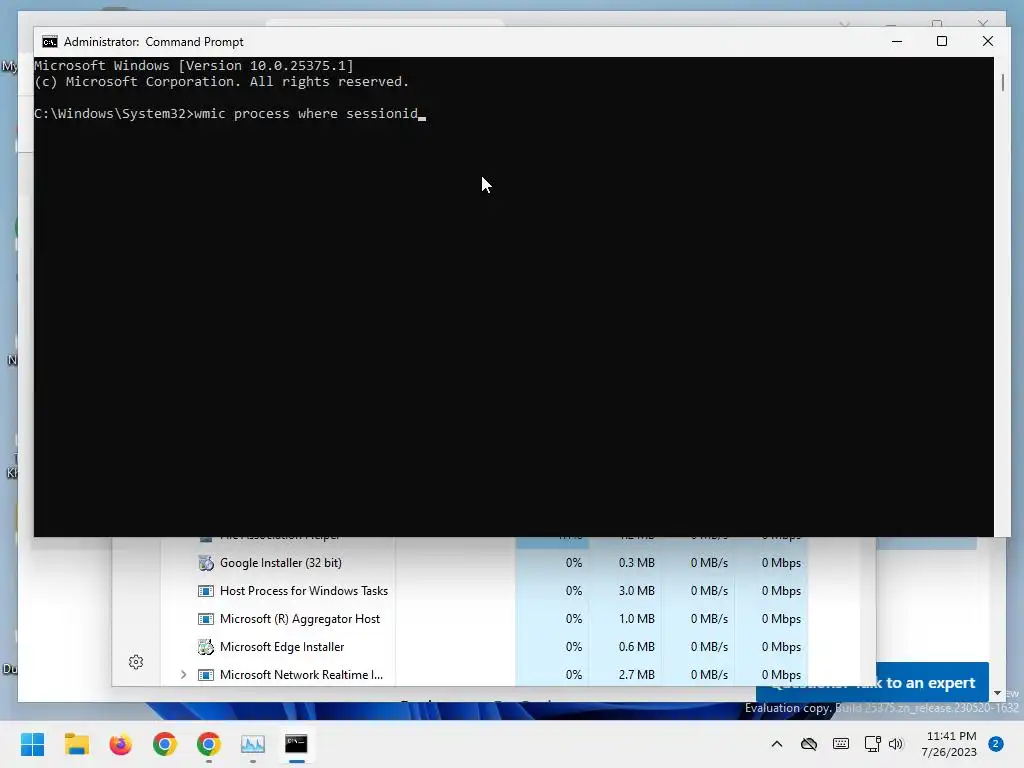Open File Explorer from the taskbar
Screen dimensions: 1024x768
click(x=76, y=744)
